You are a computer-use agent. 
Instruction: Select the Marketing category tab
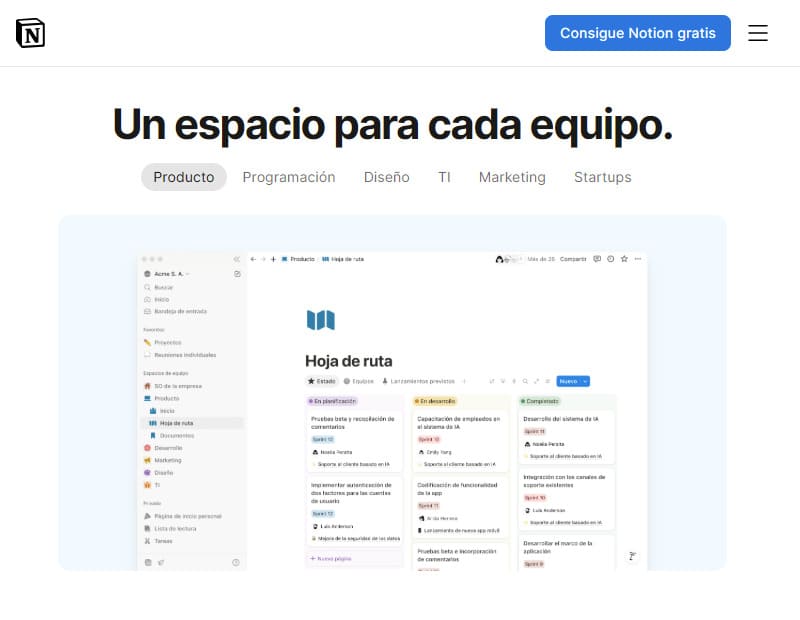512,177
